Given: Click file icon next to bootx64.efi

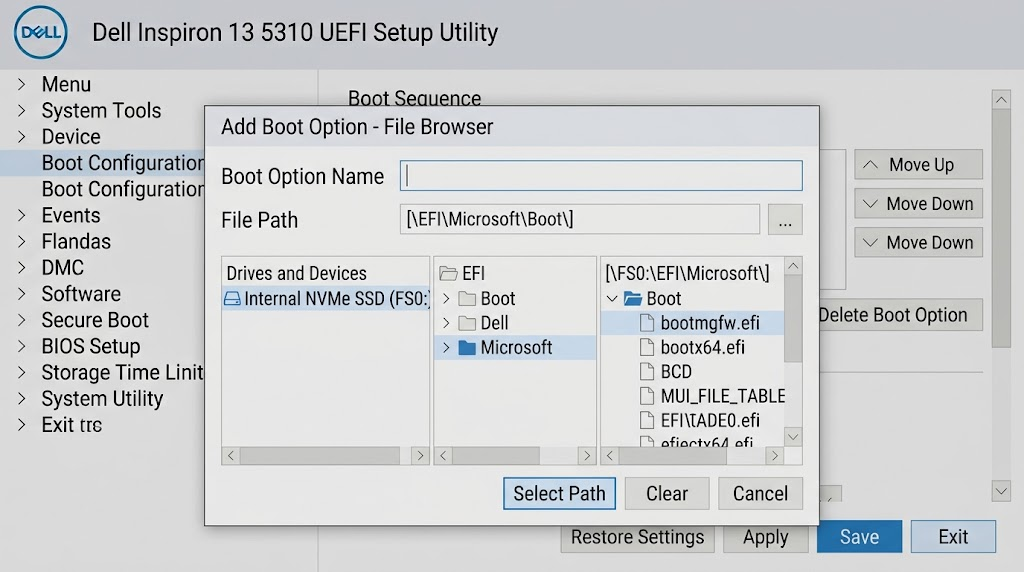Looking at the screenshot, I should 647,347.
